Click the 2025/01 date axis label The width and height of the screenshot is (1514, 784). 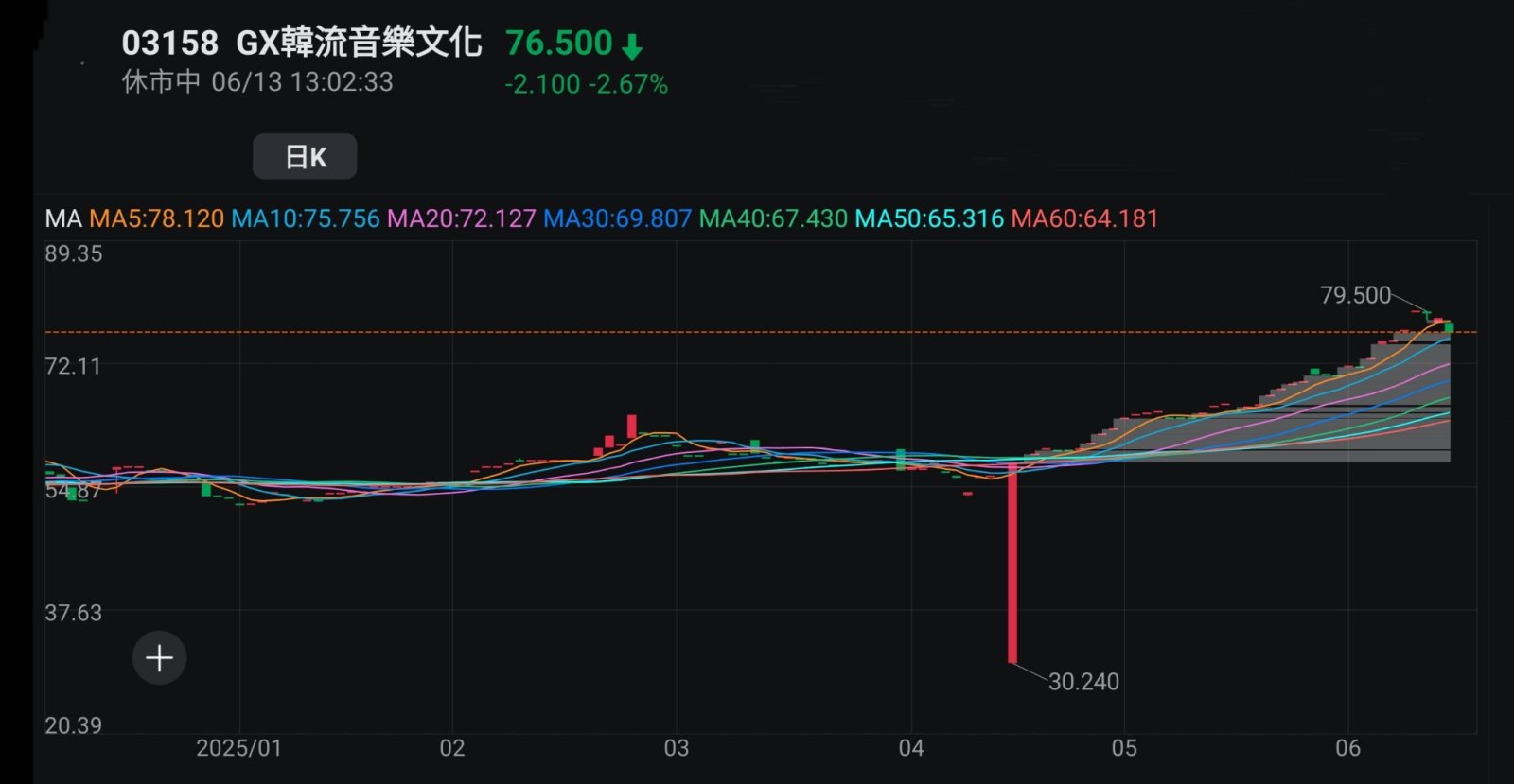point(238,748)
